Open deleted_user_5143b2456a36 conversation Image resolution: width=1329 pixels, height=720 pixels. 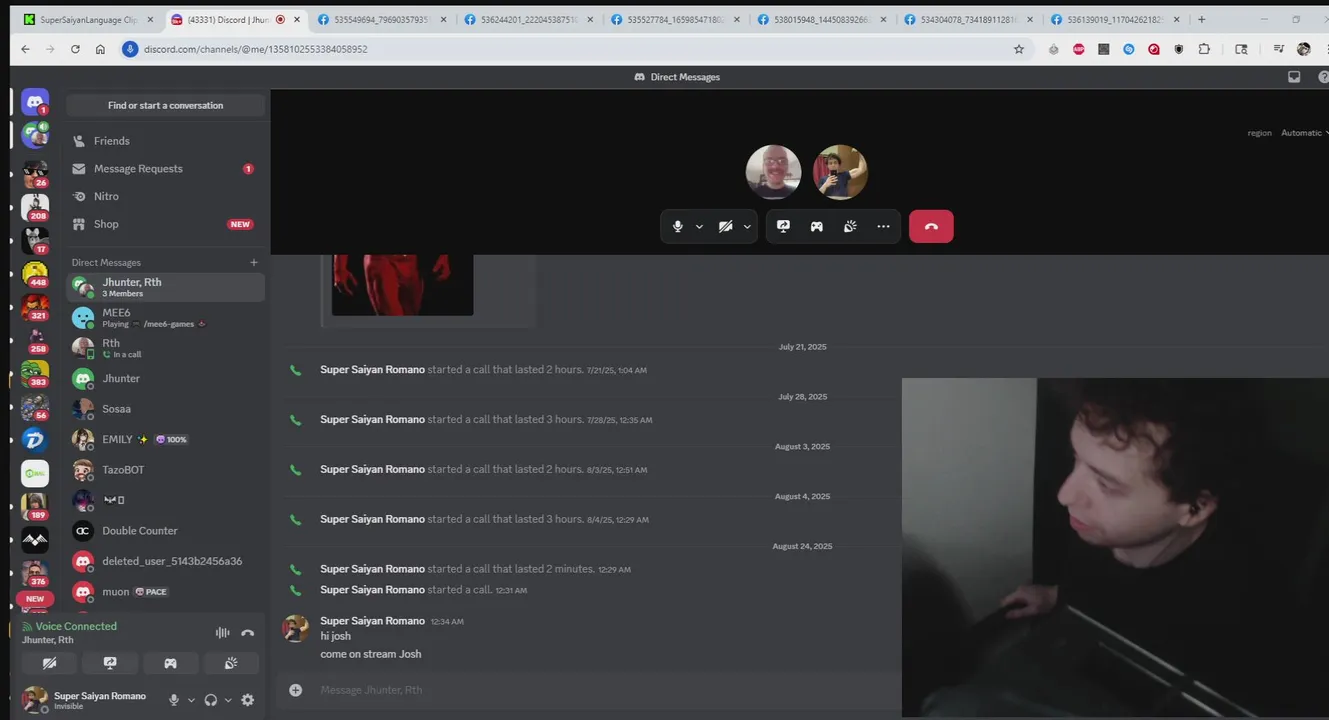pos(166,561)
